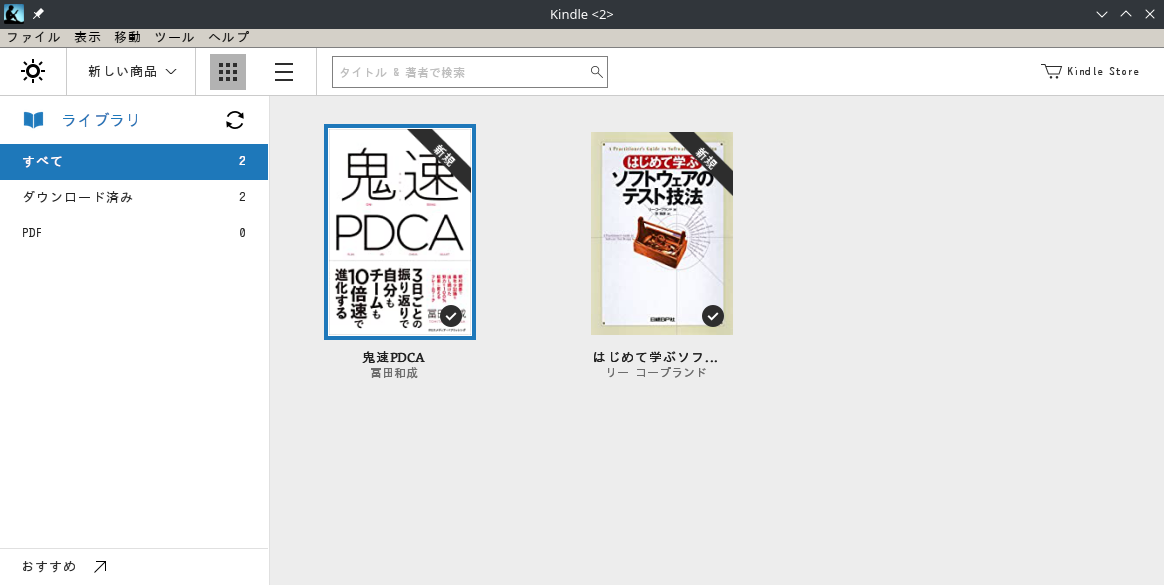Open the ファイル menu
Screen dimensions: 1164x585
(33, 37)
